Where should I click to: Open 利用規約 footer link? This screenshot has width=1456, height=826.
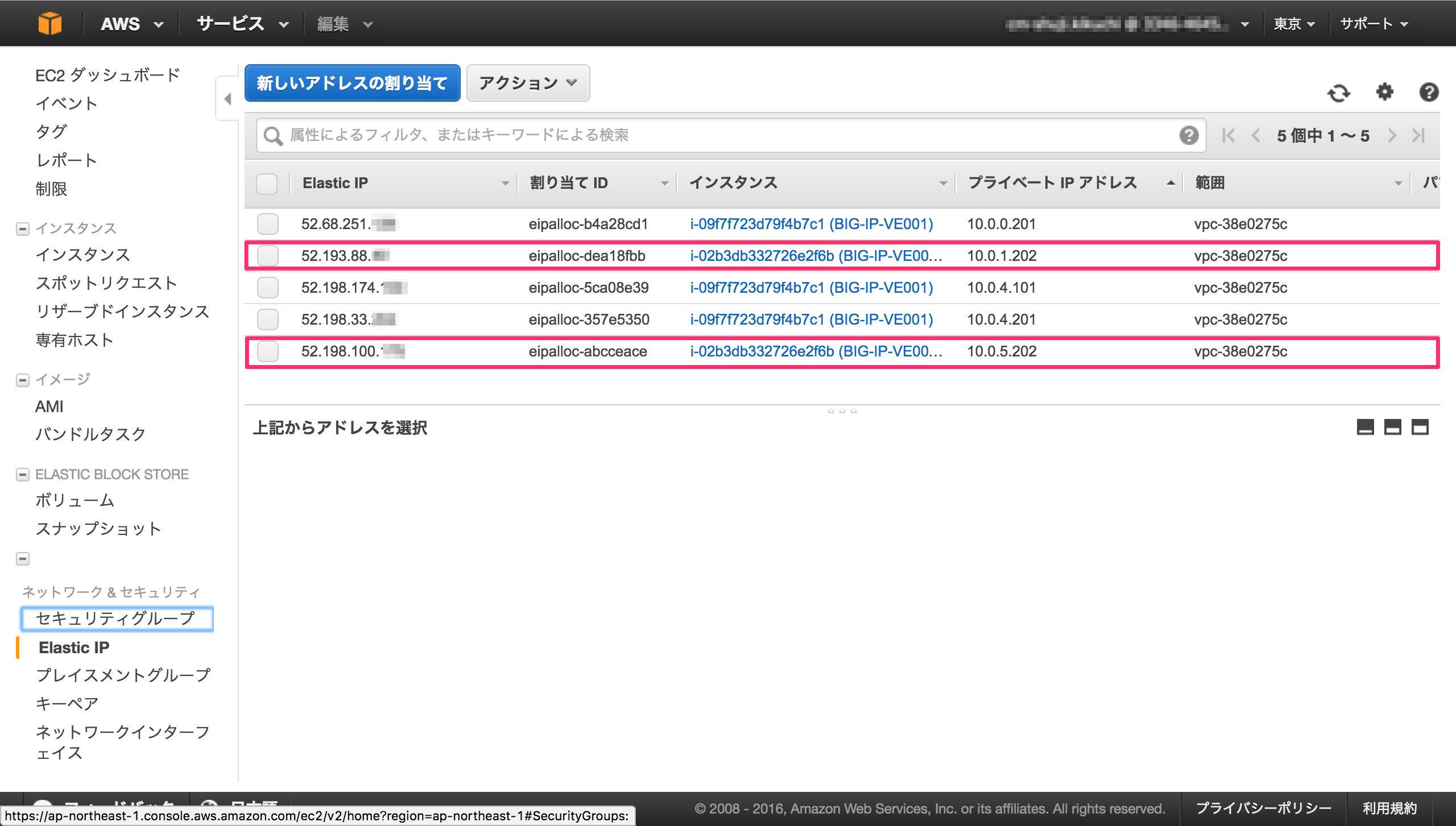(x=1390, y=808)
